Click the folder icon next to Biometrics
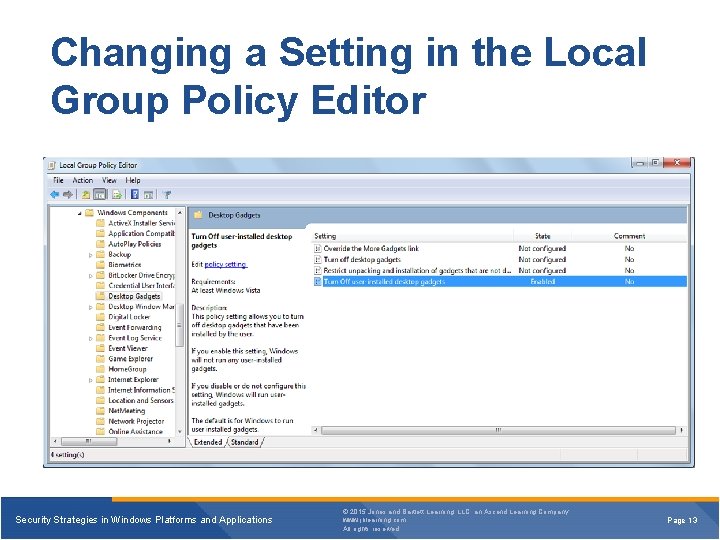This screenshot has width=720, height=540. click(100, 264)
